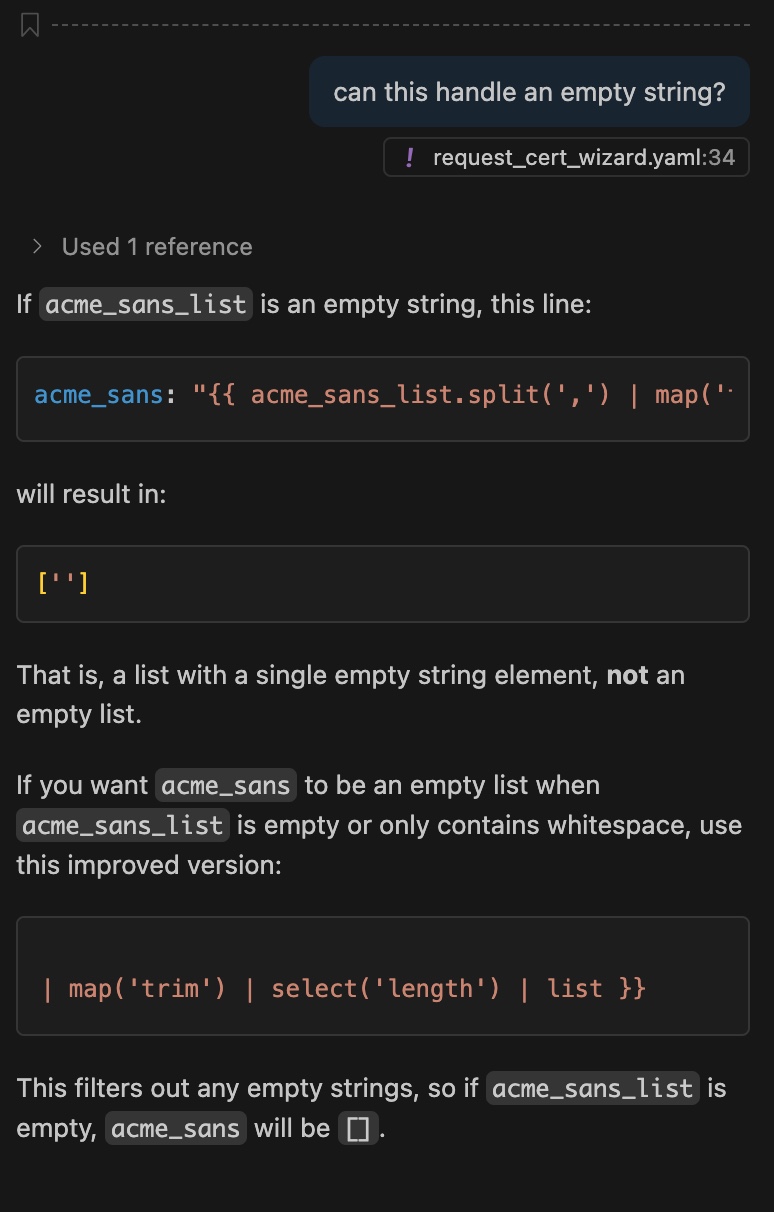The width and height of the screenshot is (774, 1212).
Task: Click the reference count label reading Used 1 reference
Action: click(x=156, y=246)
